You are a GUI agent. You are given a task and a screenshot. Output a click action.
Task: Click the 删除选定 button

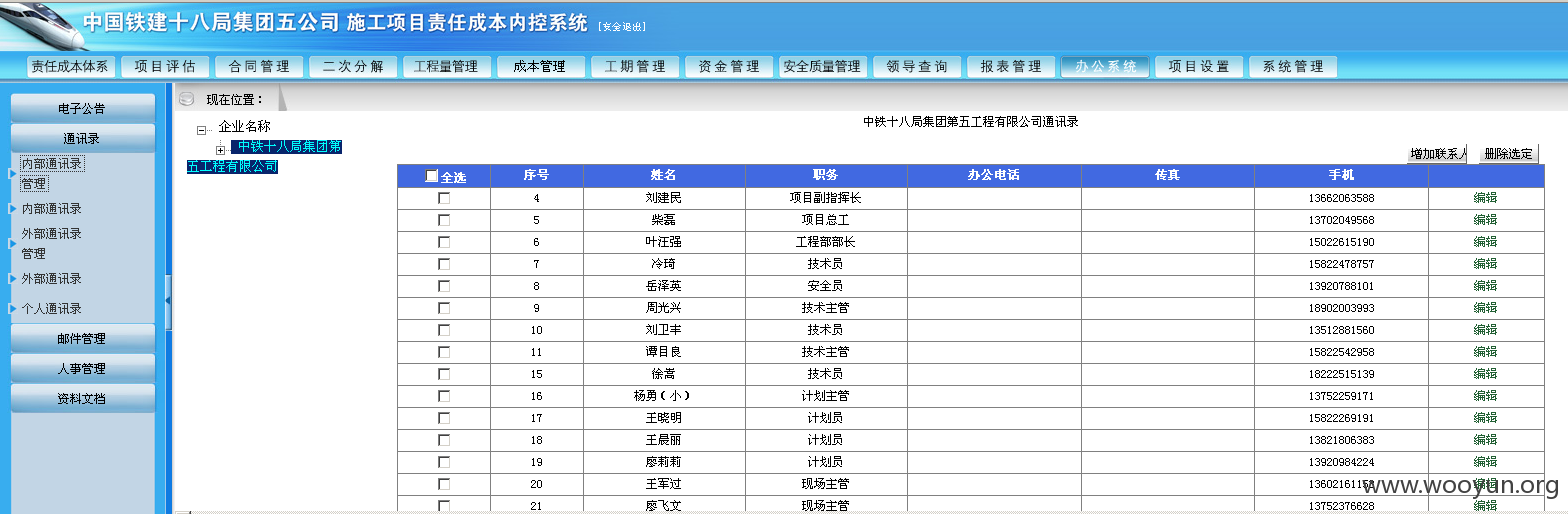[x=1508, y=154]
